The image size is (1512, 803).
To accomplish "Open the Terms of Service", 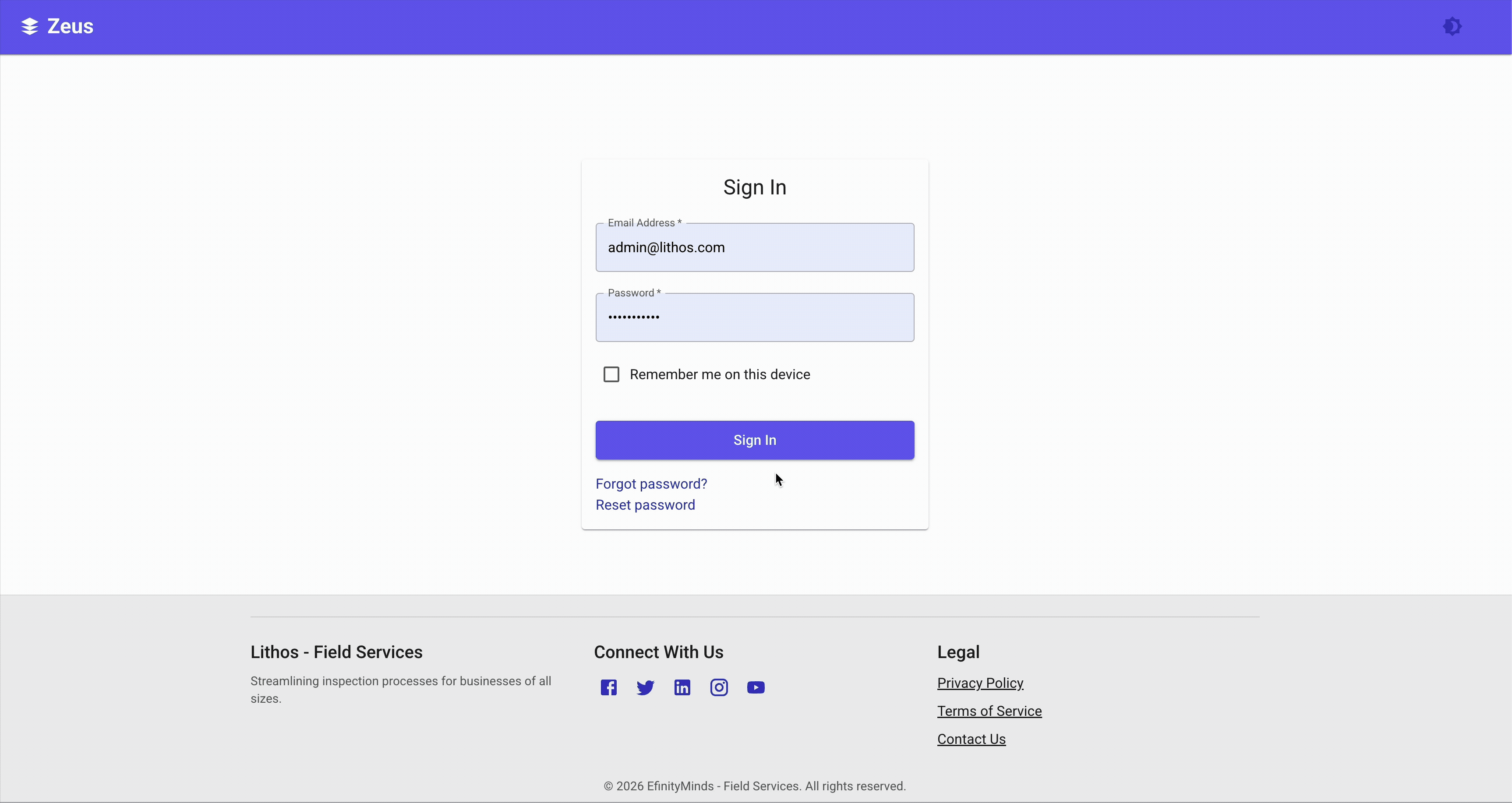I will click(989, 711).
